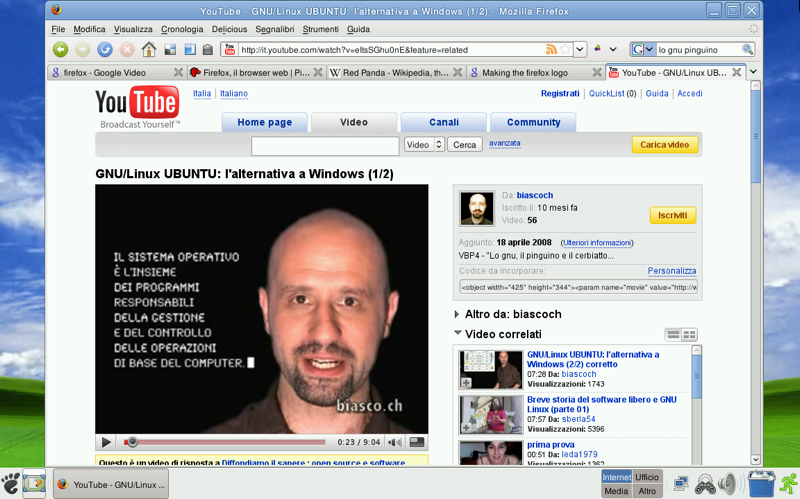Image resolution: width=800 pixels, height=499 pixels.
Task: Expand the 'Altro da: biascoch' section
Action: [x=457, y=314]
